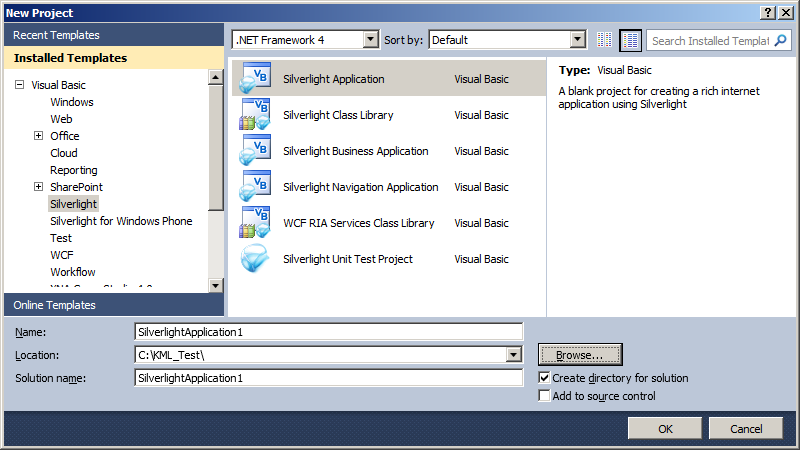Select Silverlight Unit Test Project name
Viewport: 800px width, 450px height.
point(348,259)
